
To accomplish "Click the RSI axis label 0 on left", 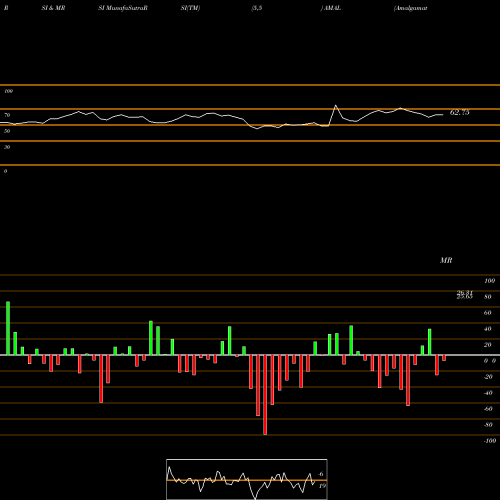I will pos(5,171).
